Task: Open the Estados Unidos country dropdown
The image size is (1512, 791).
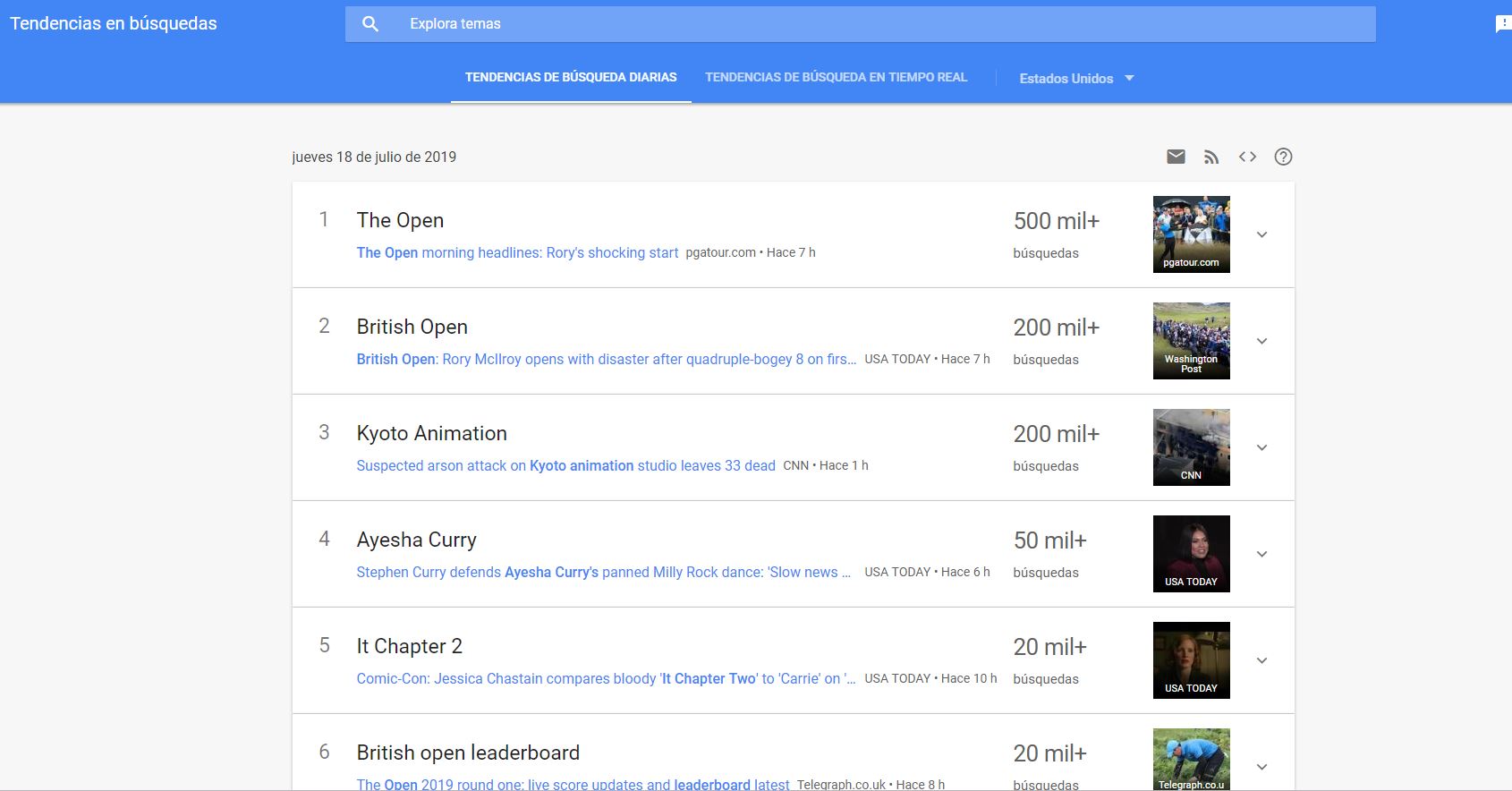Action: (x=1076, y=78)
